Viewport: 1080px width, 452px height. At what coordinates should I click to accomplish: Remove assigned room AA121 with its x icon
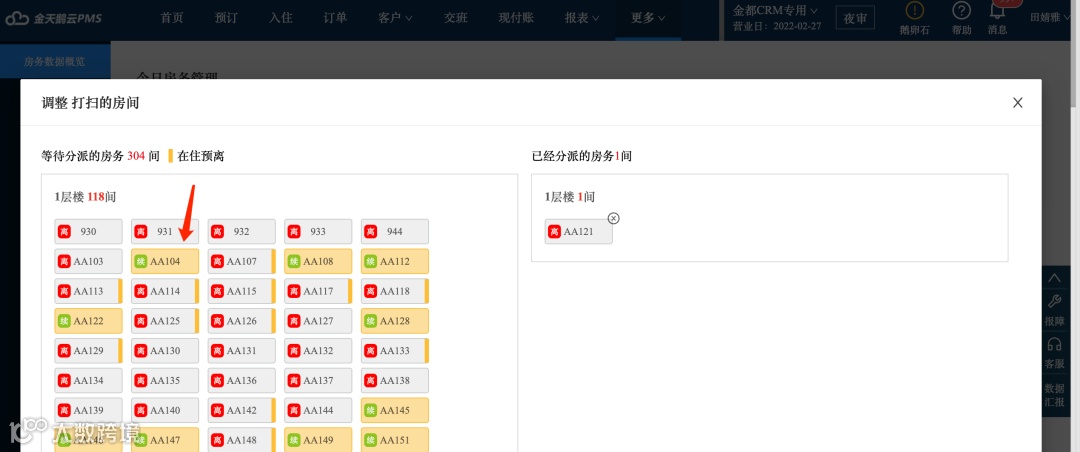pos(613,218)
